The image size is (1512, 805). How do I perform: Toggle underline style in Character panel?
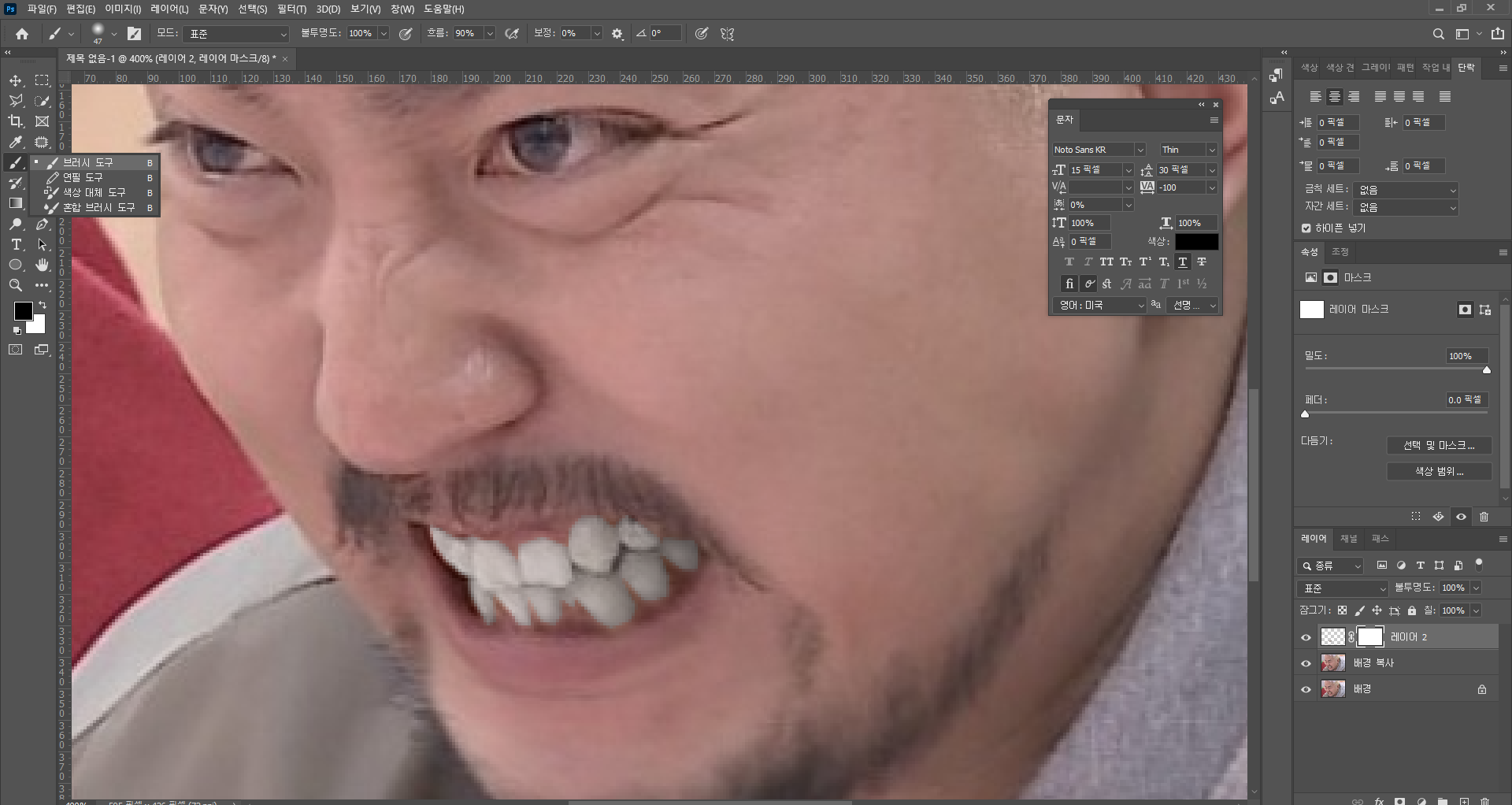pyautogui.click(x=1183, y=262)
